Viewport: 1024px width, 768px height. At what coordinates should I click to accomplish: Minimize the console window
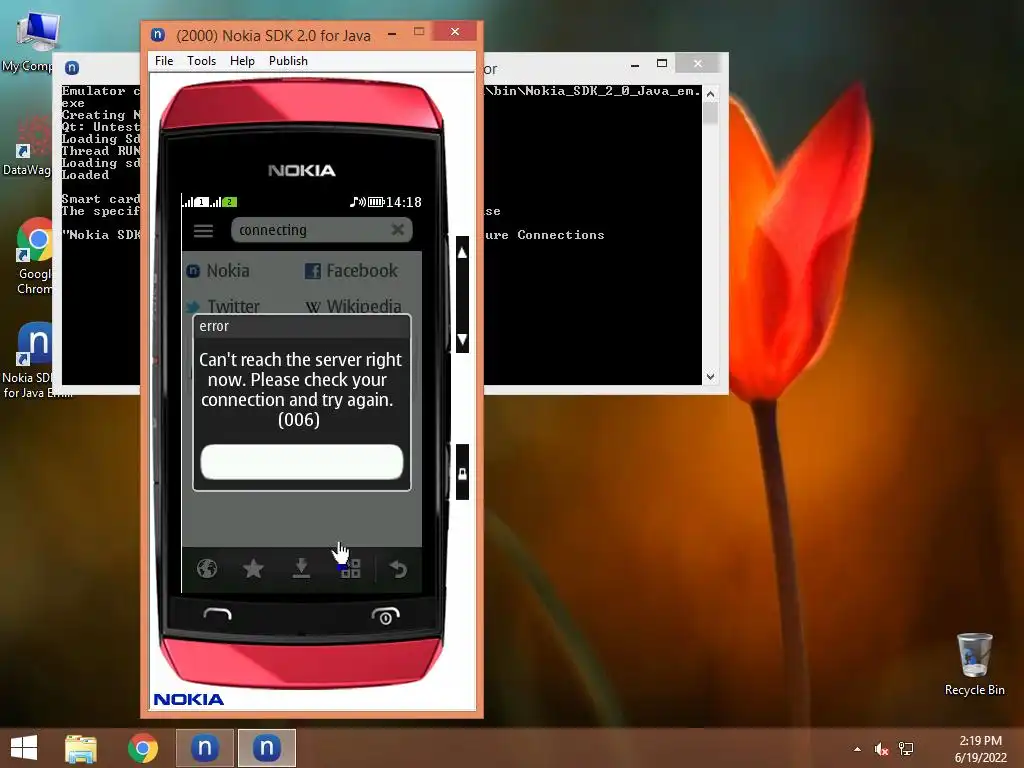pos(635,64)
